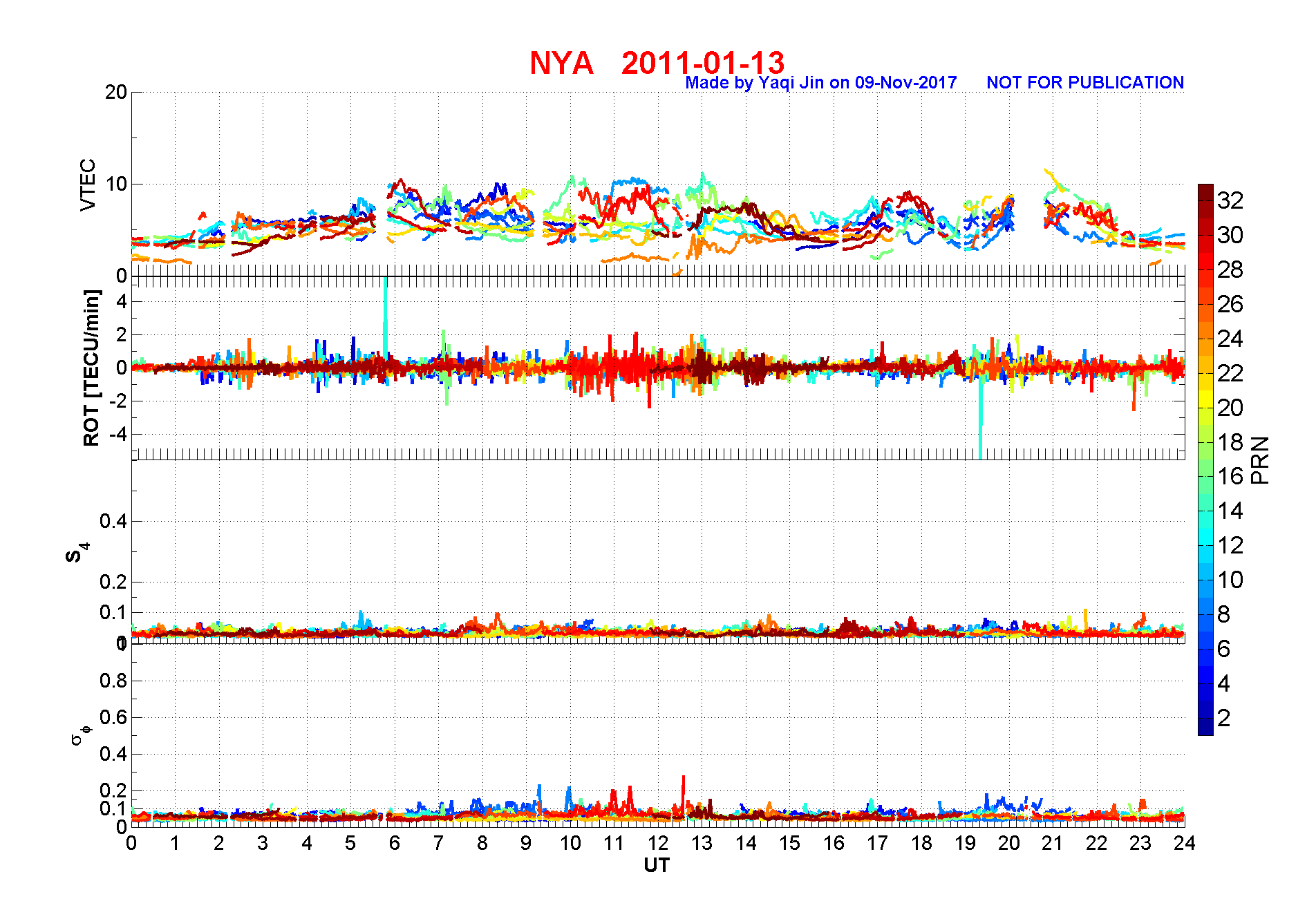Click x-axis tick label 3

(x=263, y=843)
